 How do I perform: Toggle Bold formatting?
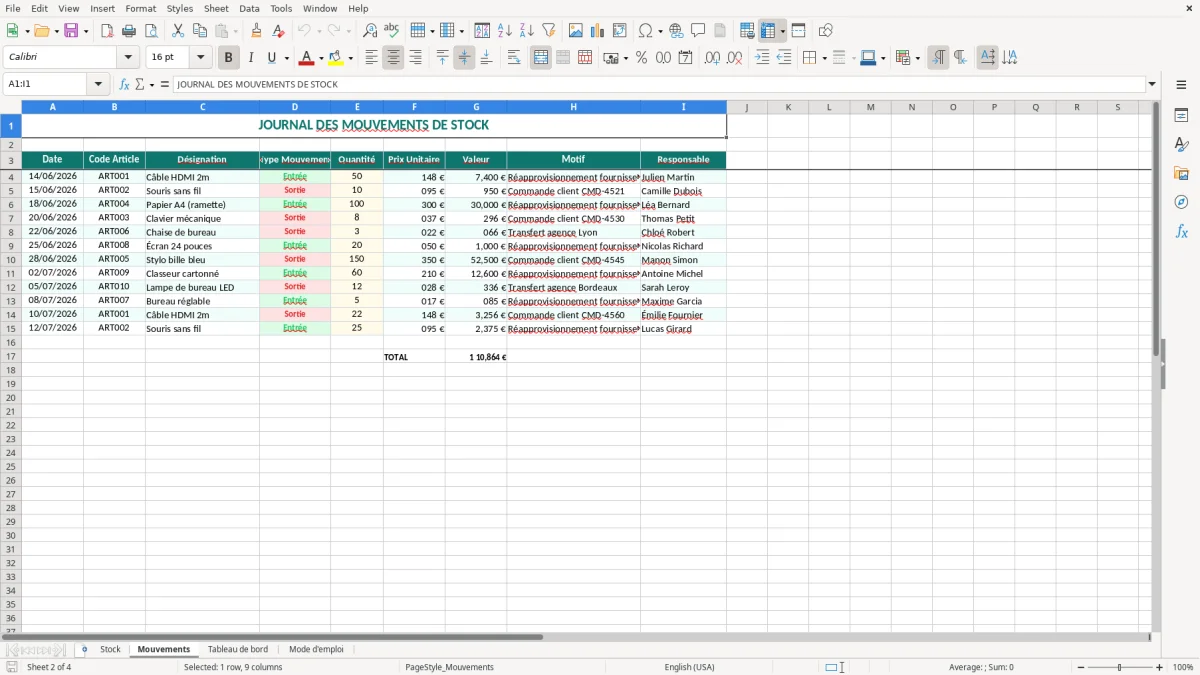pyautogui.click(x=229, y=58)
